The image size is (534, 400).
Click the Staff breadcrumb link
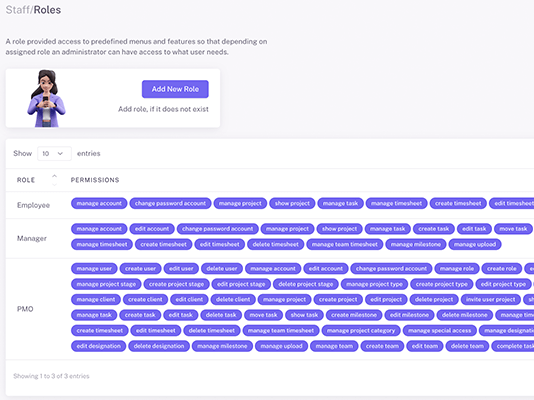pyautogui.click(x=18, y=10)
